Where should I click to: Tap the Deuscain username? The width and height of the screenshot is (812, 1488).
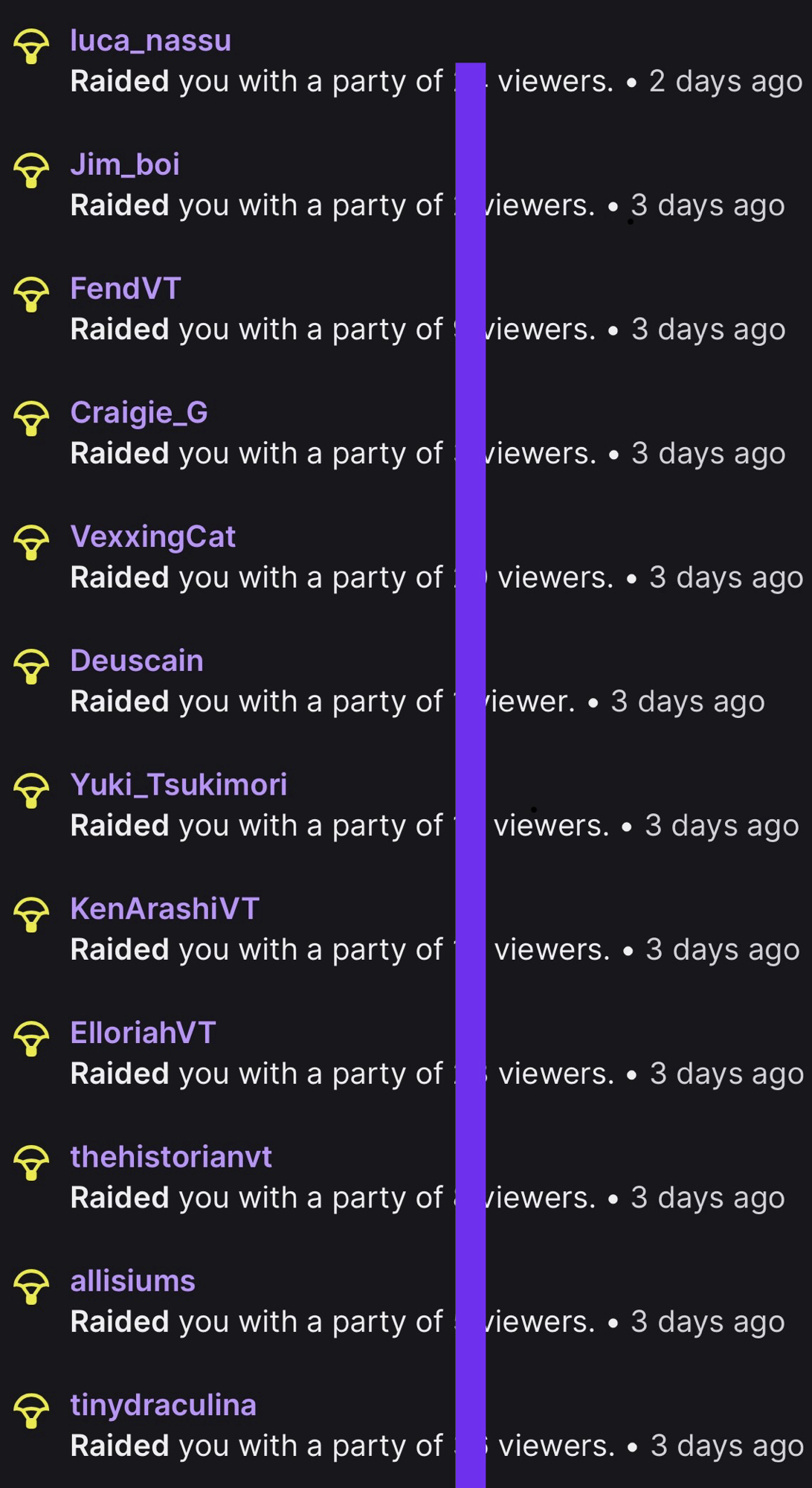coord(137,661)
